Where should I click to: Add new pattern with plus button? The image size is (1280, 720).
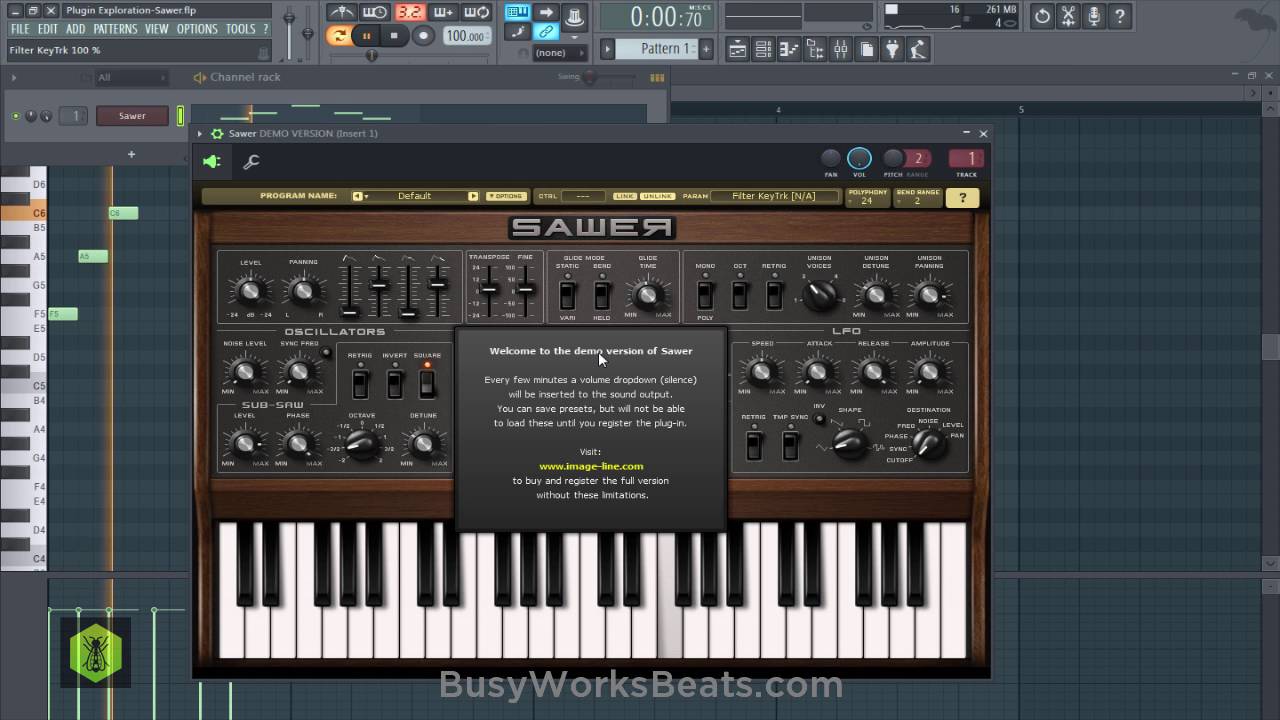706,49
